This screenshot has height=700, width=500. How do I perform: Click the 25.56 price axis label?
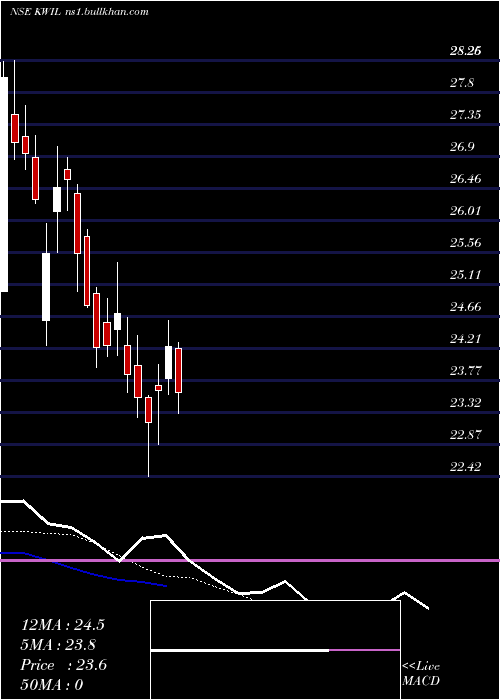pyautogui.click(x=465, y=243)
